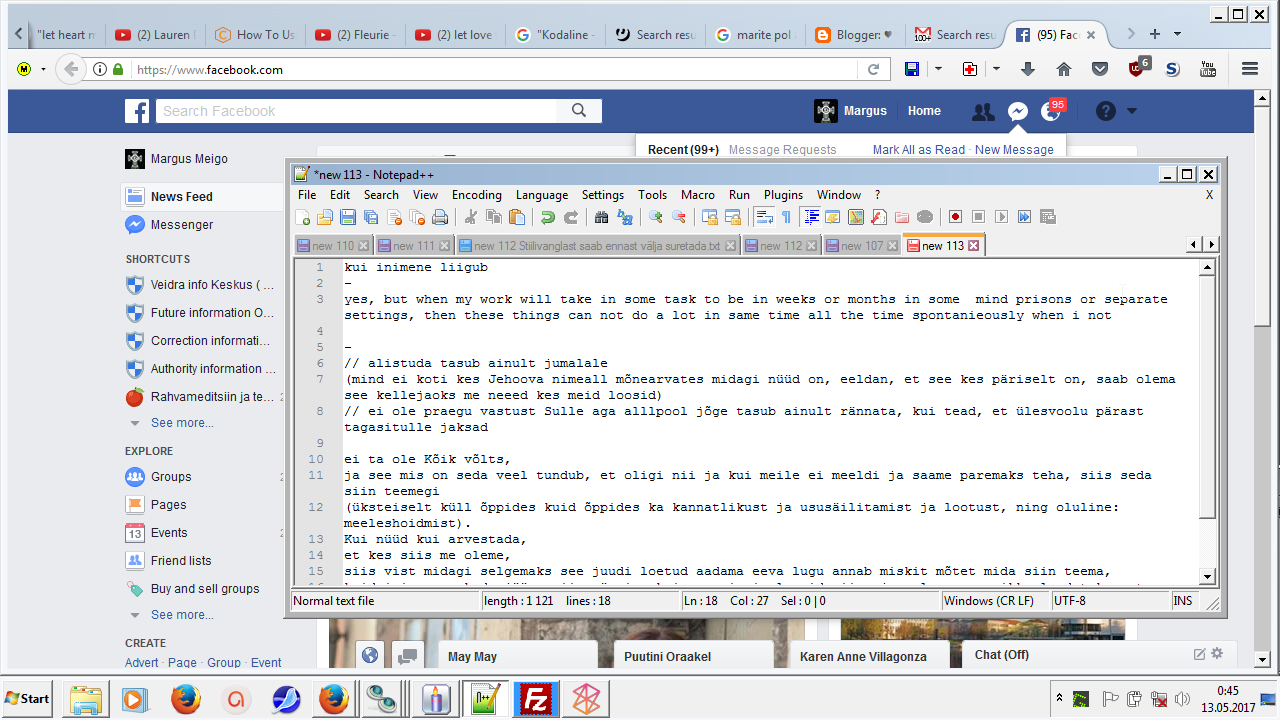This screenshot has height=720, width=1280.
Task: Click the Save icon in Notepad++ toolbar
Action: [x=348, y=217]
